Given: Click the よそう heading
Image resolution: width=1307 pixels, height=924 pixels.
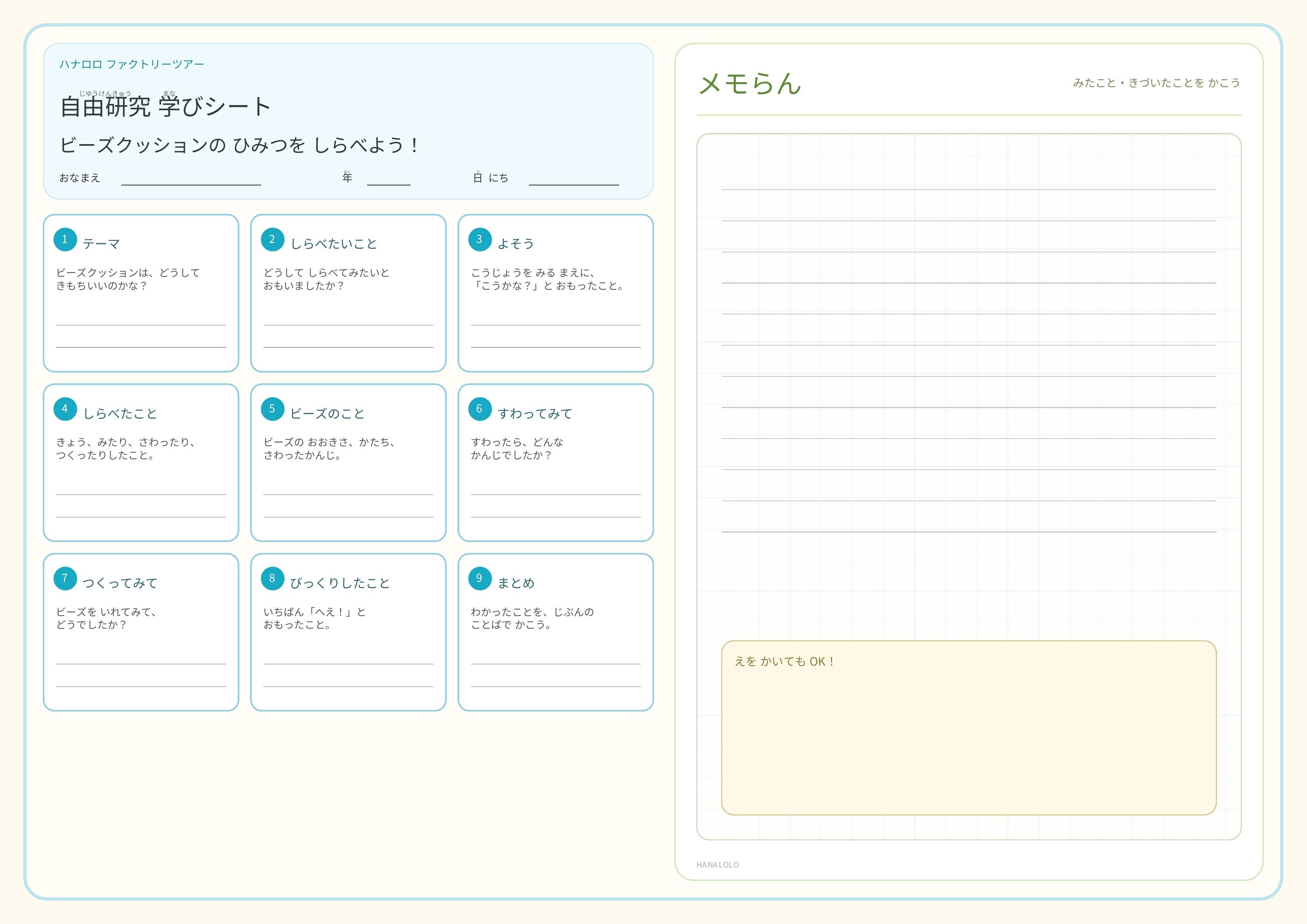Looking at the screenshot, I should coord(516,244).
